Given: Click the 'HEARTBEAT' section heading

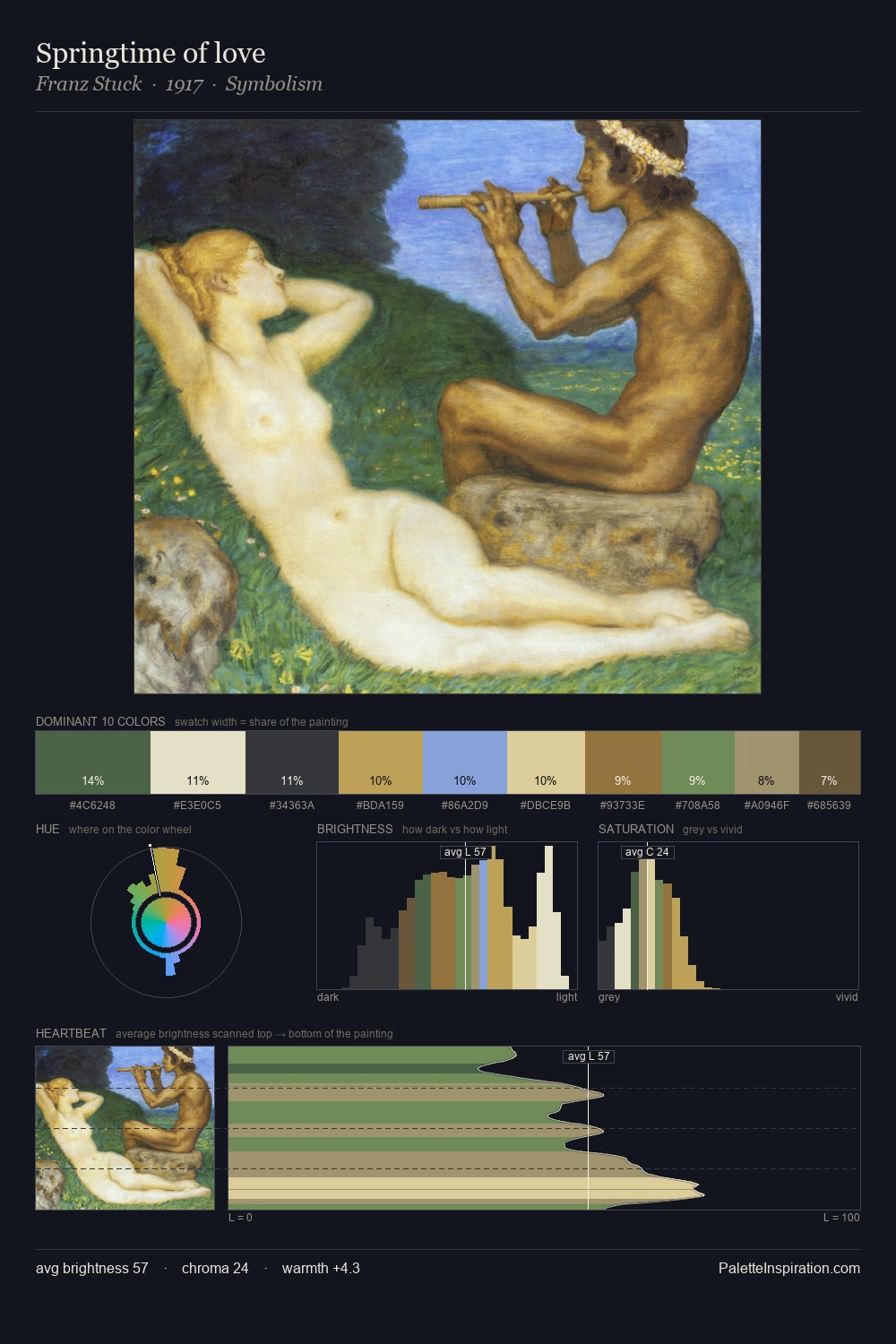Looking at the screenshot, I should [x=71, y=1033].
